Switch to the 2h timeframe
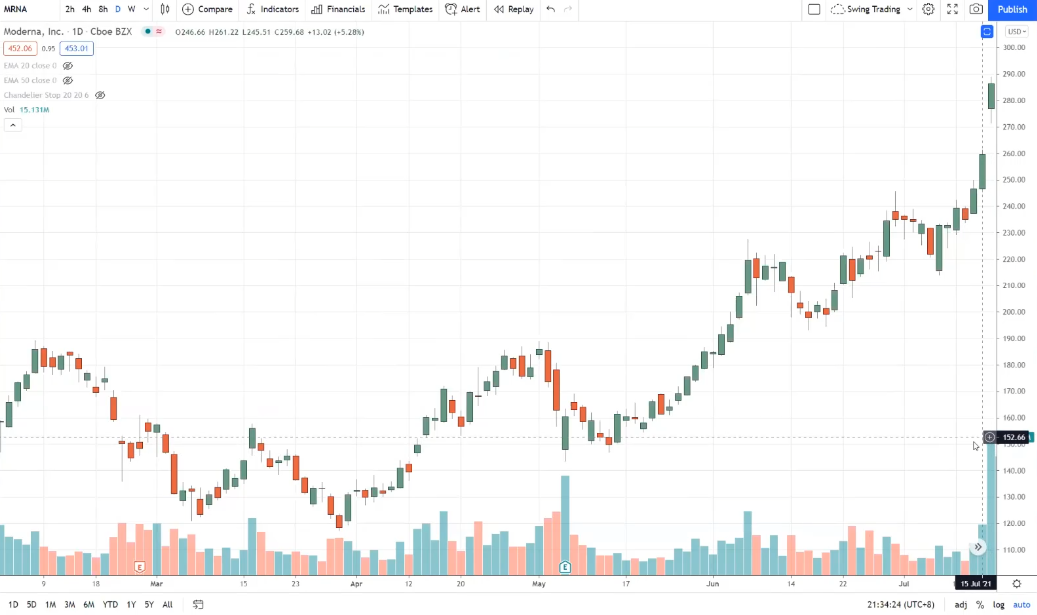 pyautogui.click(x=70, y=9)
